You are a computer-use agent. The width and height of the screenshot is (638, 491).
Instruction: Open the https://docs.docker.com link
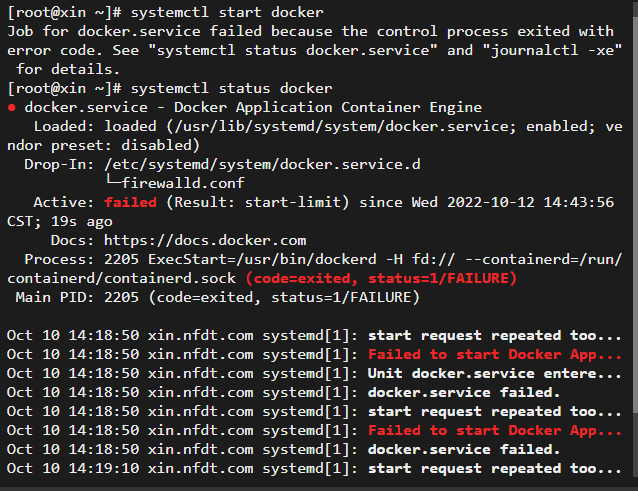(x=205, y=240)
